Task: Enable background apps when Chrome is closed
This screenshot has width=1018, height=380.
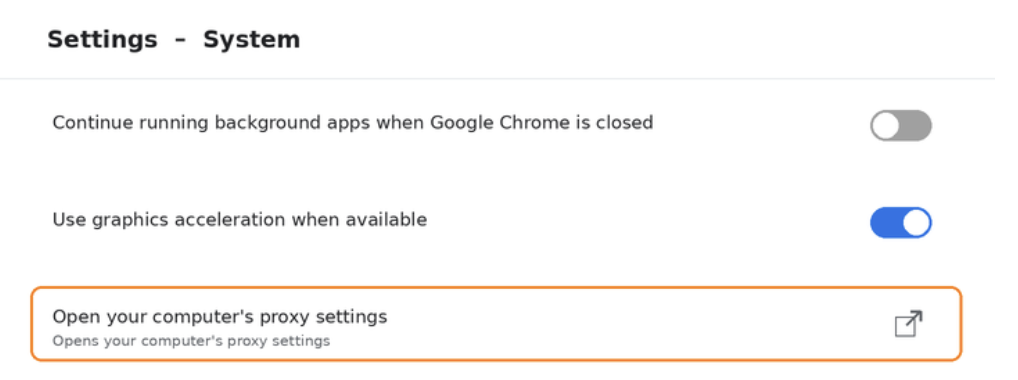Action: pos(900,125)
